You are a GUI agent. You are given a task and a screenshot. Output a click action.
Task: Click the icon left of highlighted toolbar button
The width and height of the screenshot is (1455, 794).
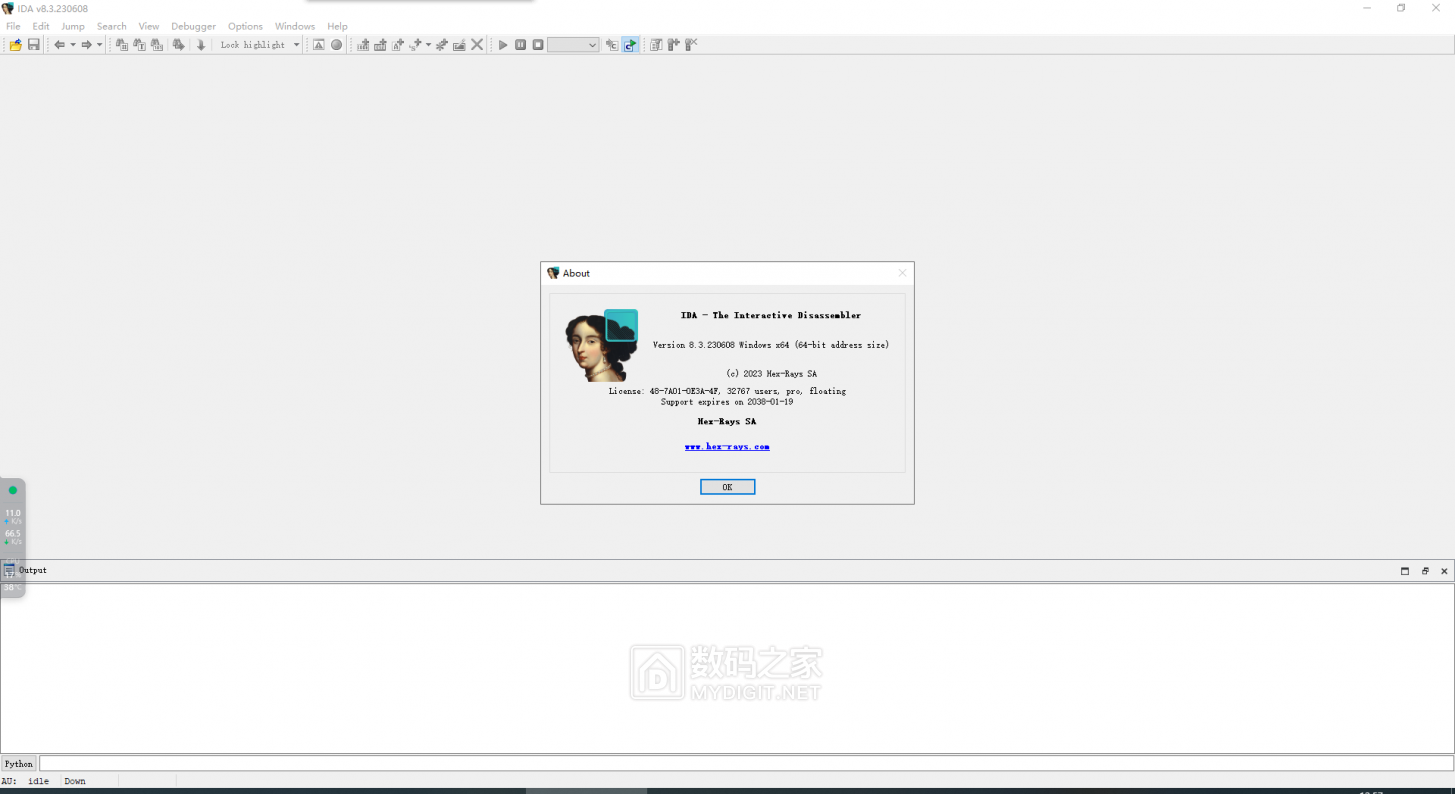tap(611, 45)
